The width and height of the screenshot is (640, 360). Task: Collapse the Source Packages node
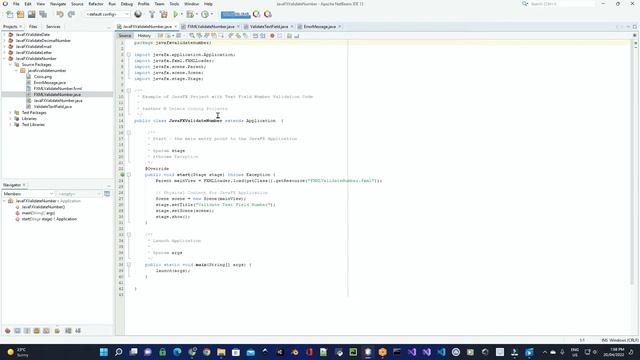click(x=11, y=64)
